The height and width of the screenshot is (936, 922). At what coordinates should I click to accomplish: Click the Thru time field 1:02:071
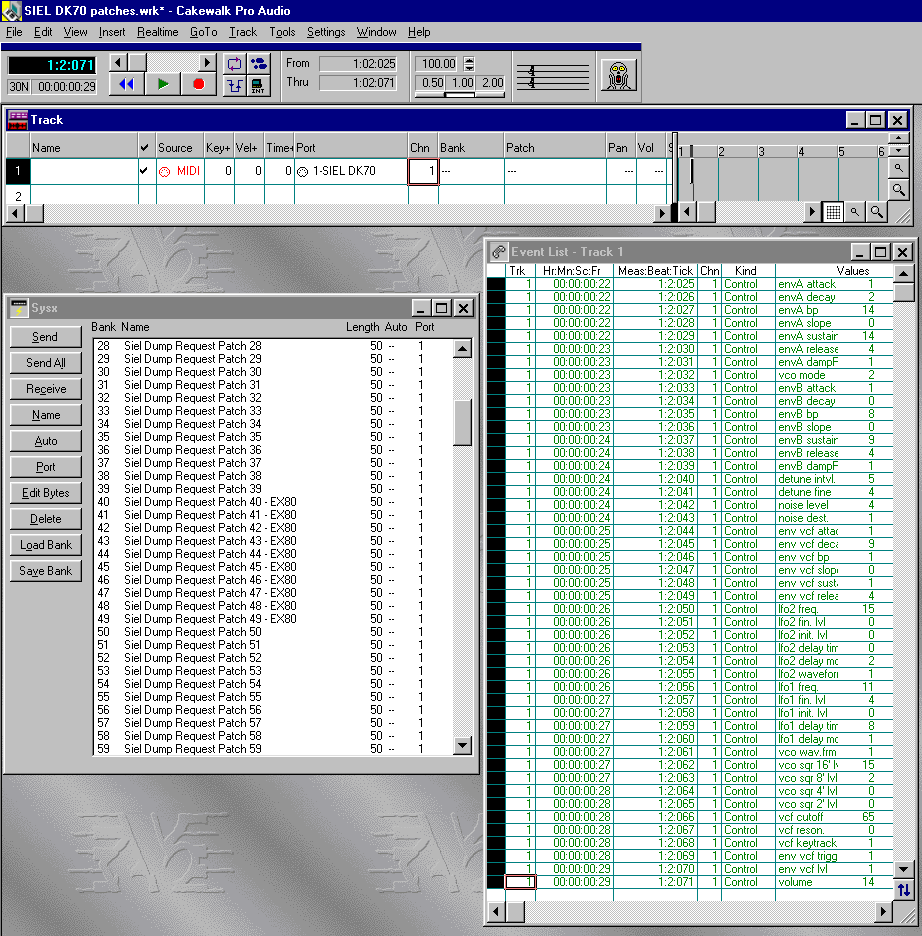tap(358, 83)
